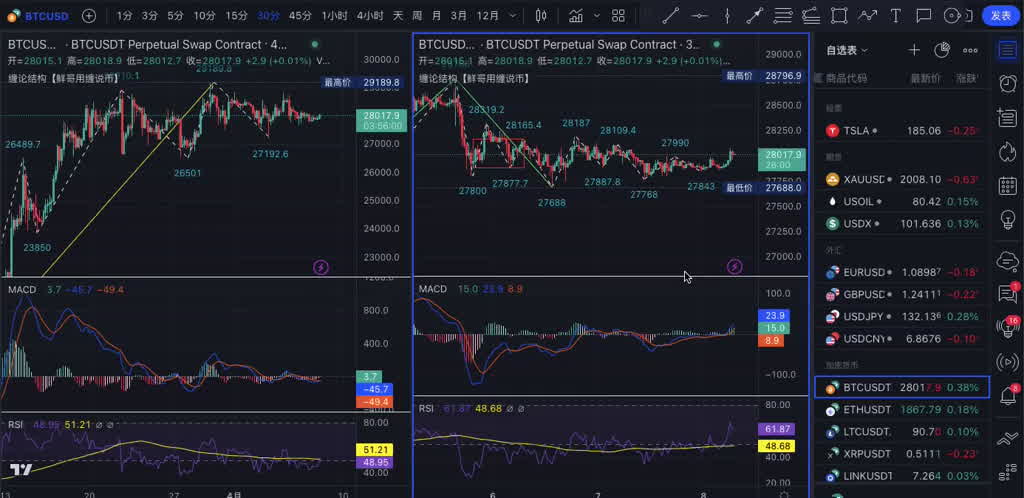Toggle the lightning icon on left chart

tap(321, 267)
